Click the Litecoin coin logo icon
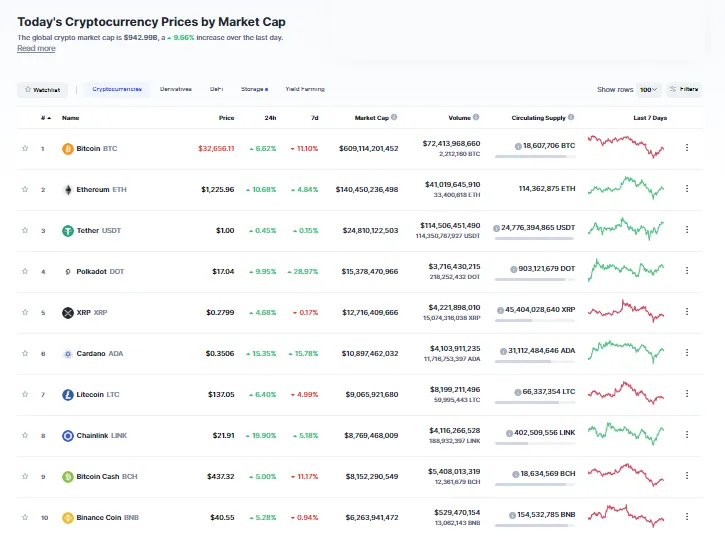 click(68, 395)
